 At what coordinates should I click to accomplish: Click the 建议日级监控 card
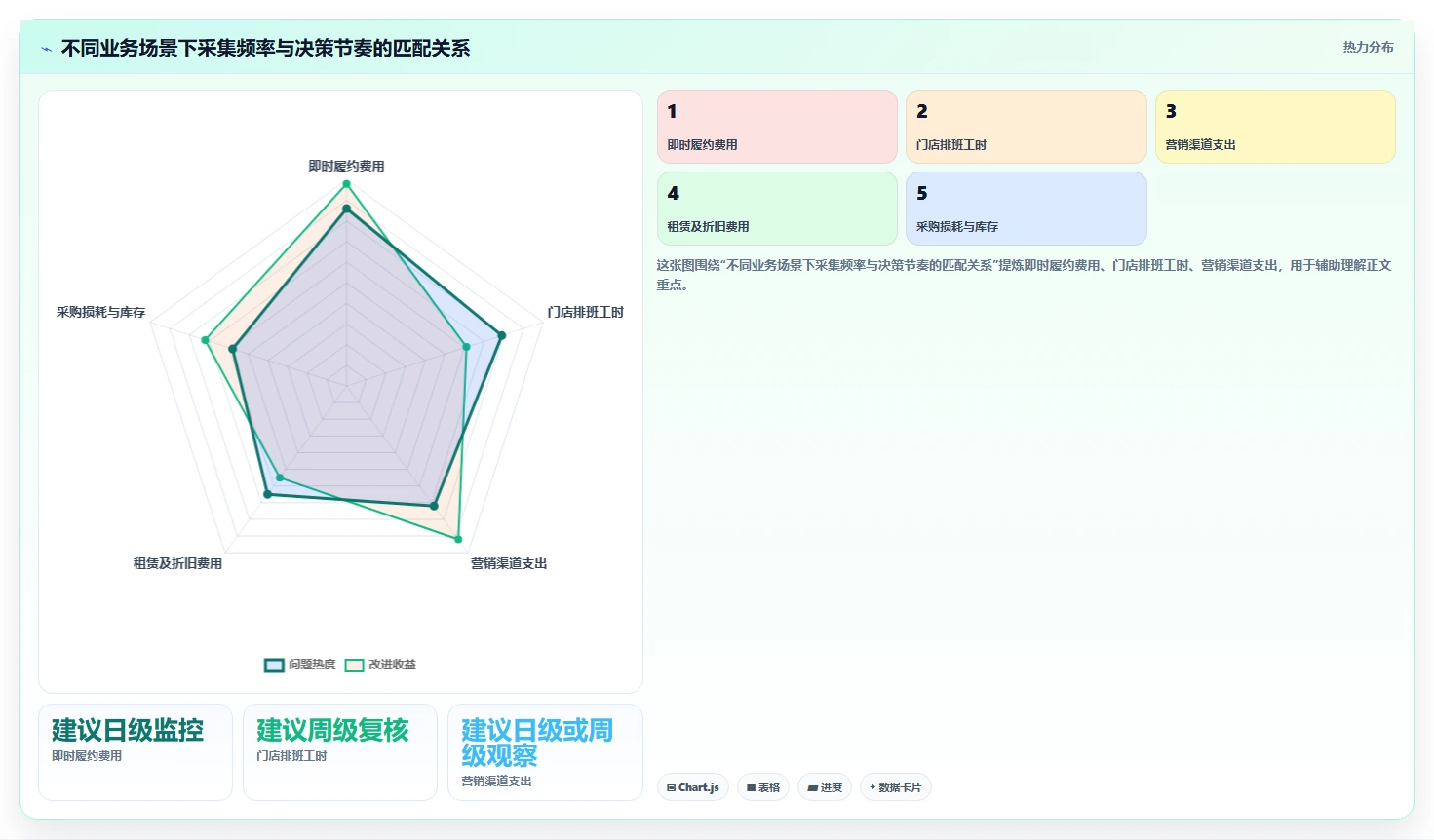136,752
